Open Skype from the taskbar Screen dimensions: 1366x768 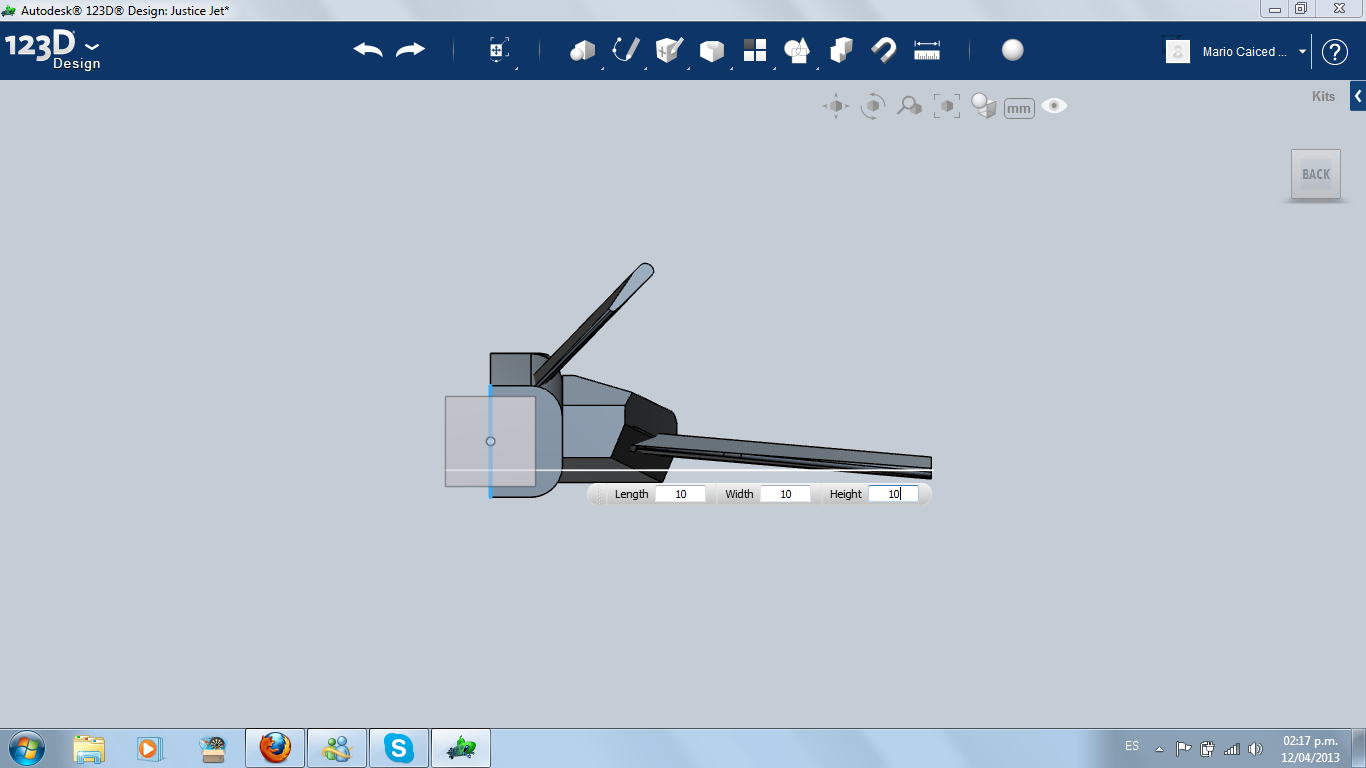pyautogui.click(x=399, y=748)
